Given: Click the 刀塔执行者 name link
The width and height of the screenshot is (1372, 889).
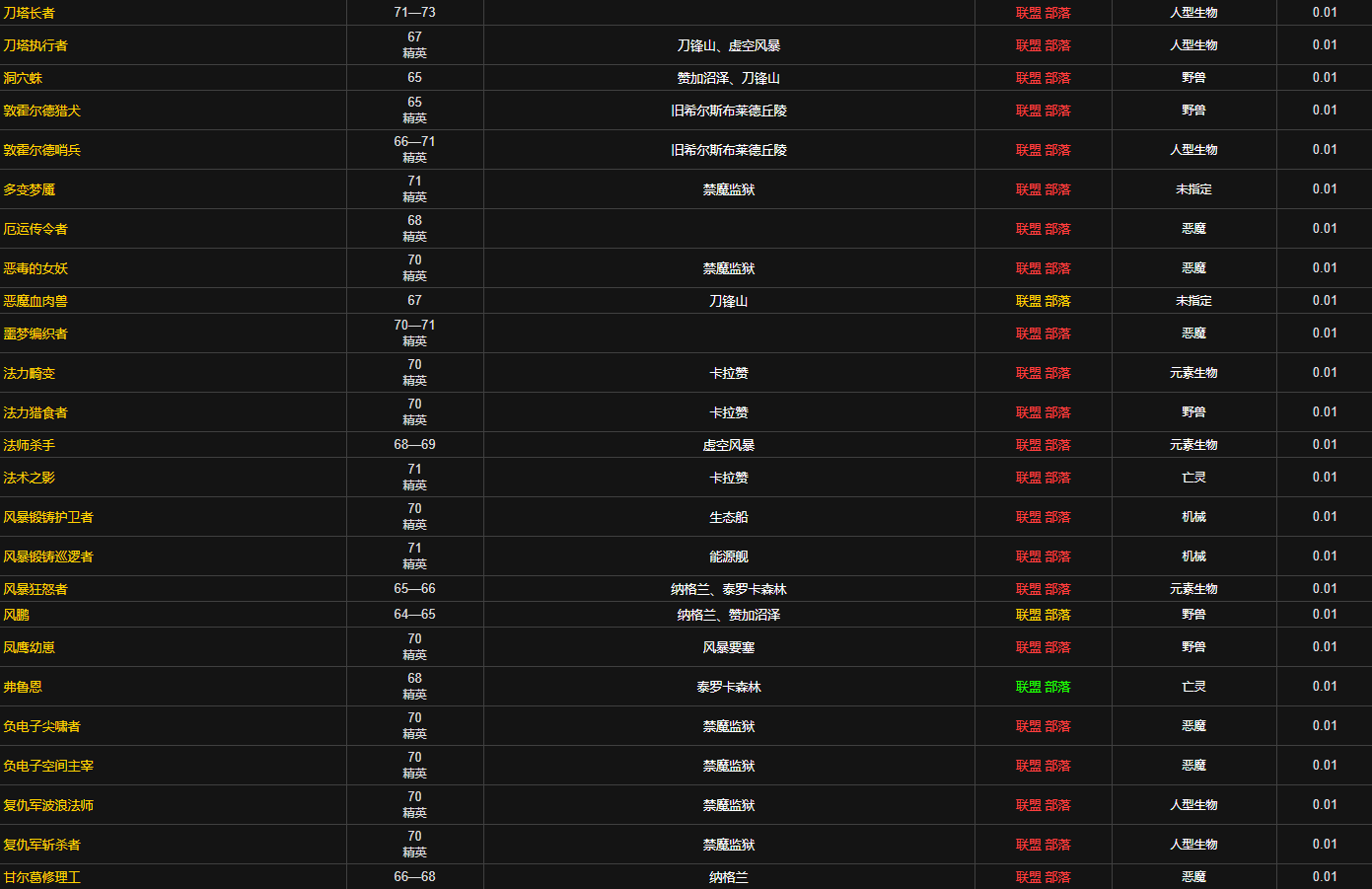Looking at the screenshot, I should pos(36,45).
